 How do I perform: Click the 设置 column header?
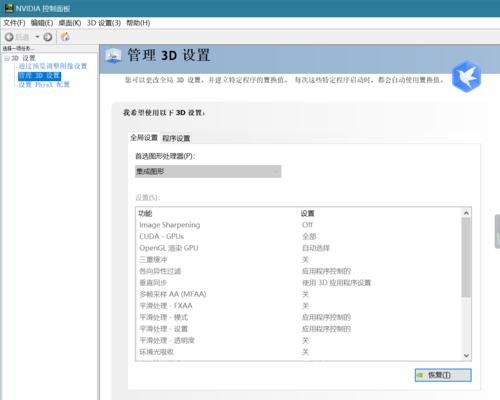pos(307,213)
